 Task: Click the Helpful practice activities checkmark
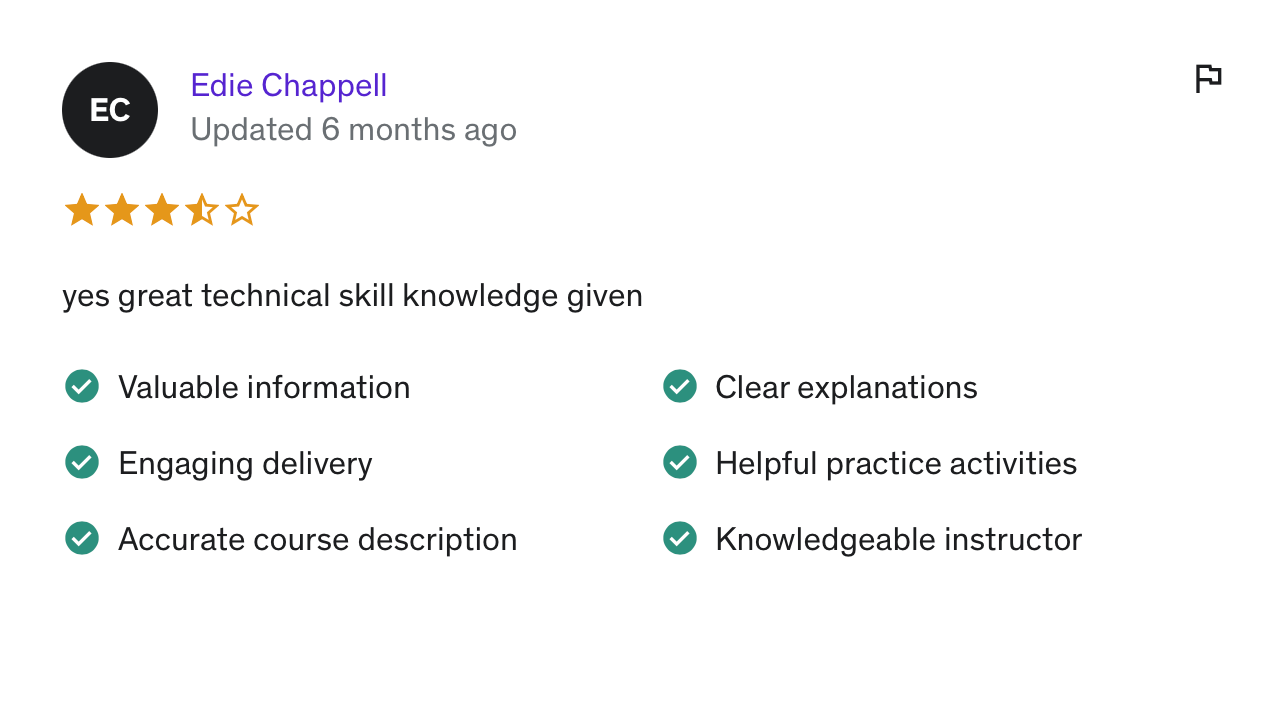click(680, 462)
